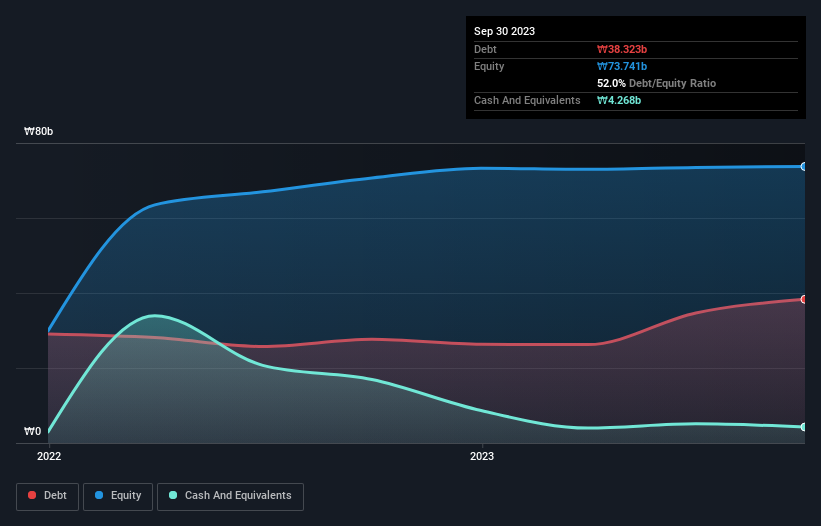
Task: Click the Equity label in tooltip
Action: click(489, 66)
